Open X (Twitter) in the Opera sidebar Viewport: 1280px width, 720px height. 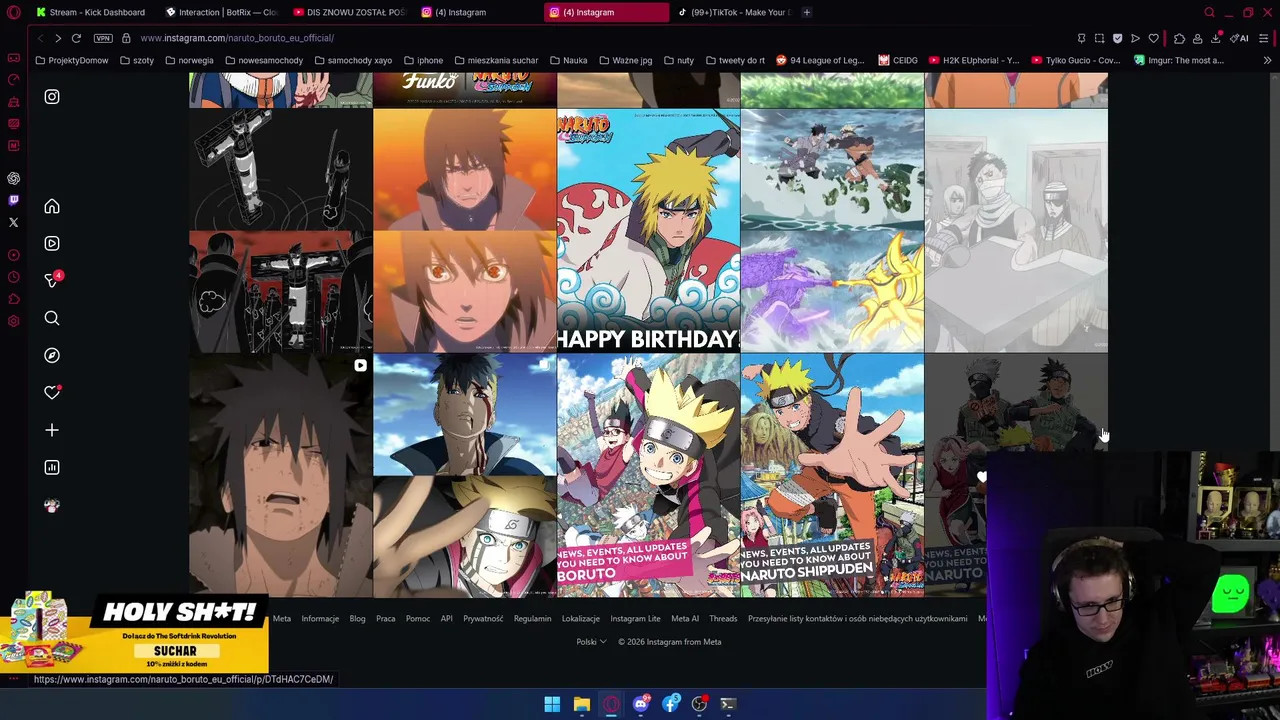tap(14, 222)
